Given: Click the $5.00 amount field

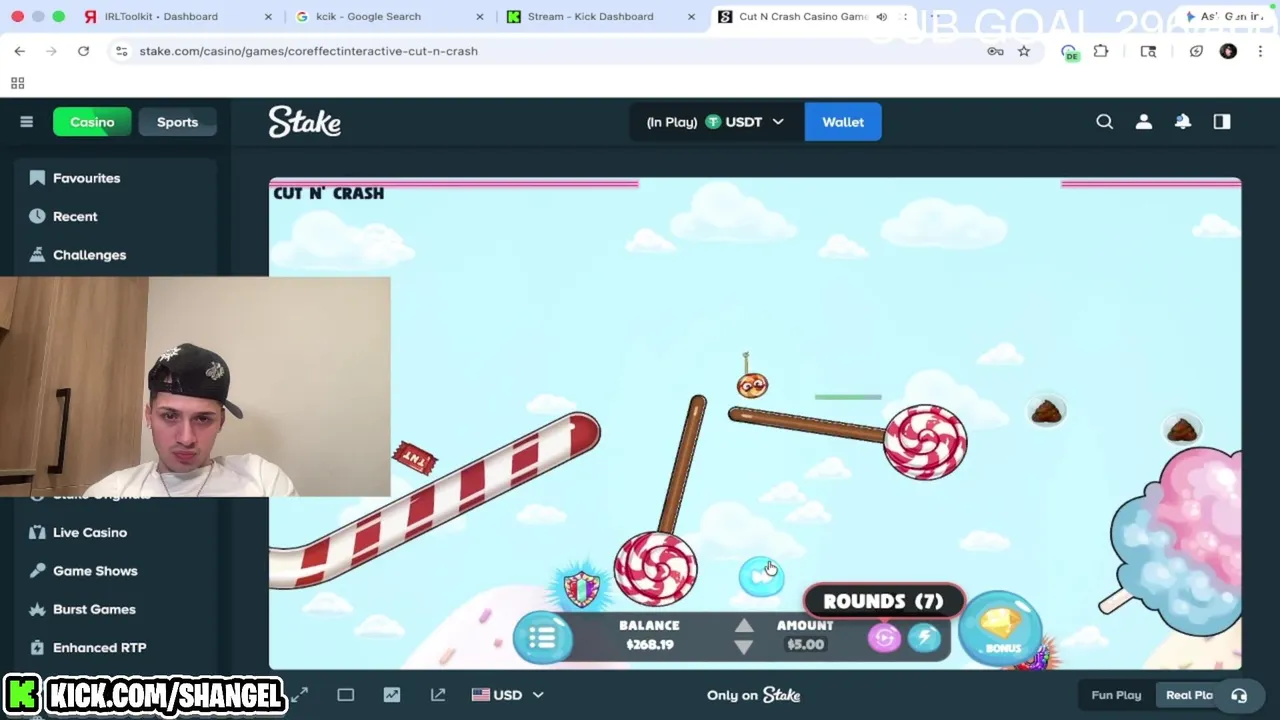Looking at the screenshot, I should pos(805,645).
